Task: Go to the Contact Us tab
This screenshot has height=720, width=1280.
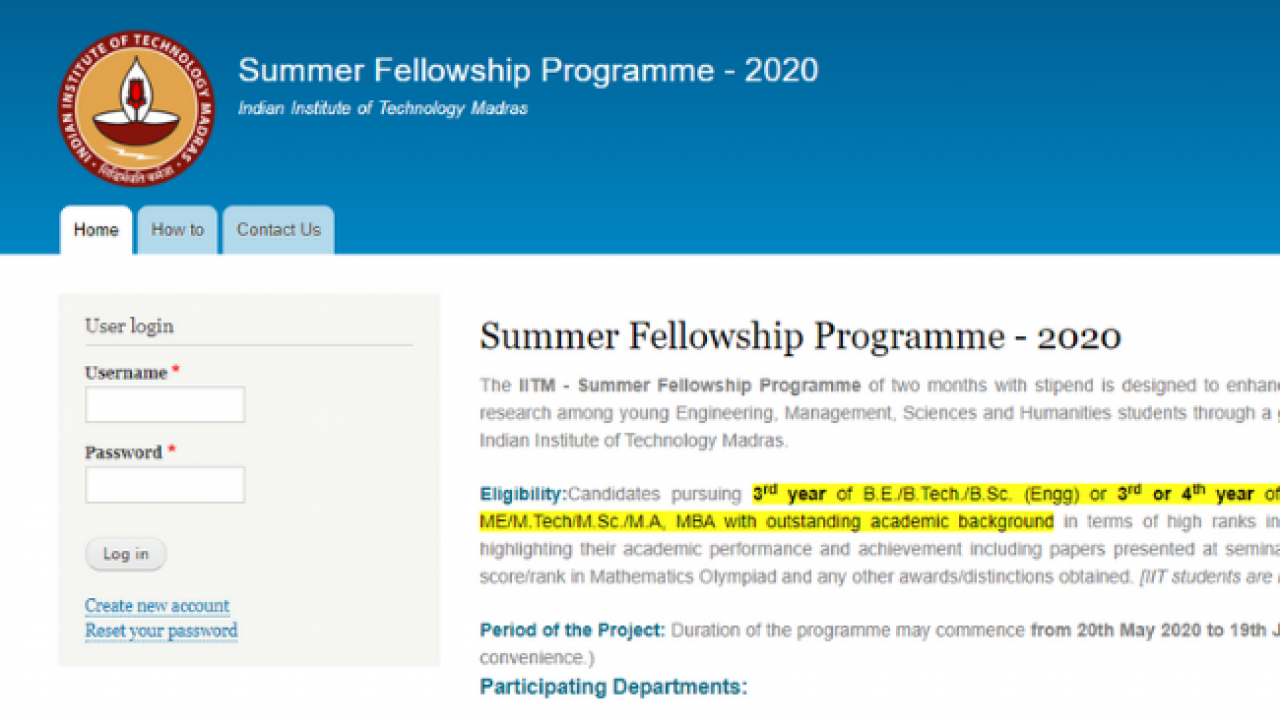Action: point(278,230)
